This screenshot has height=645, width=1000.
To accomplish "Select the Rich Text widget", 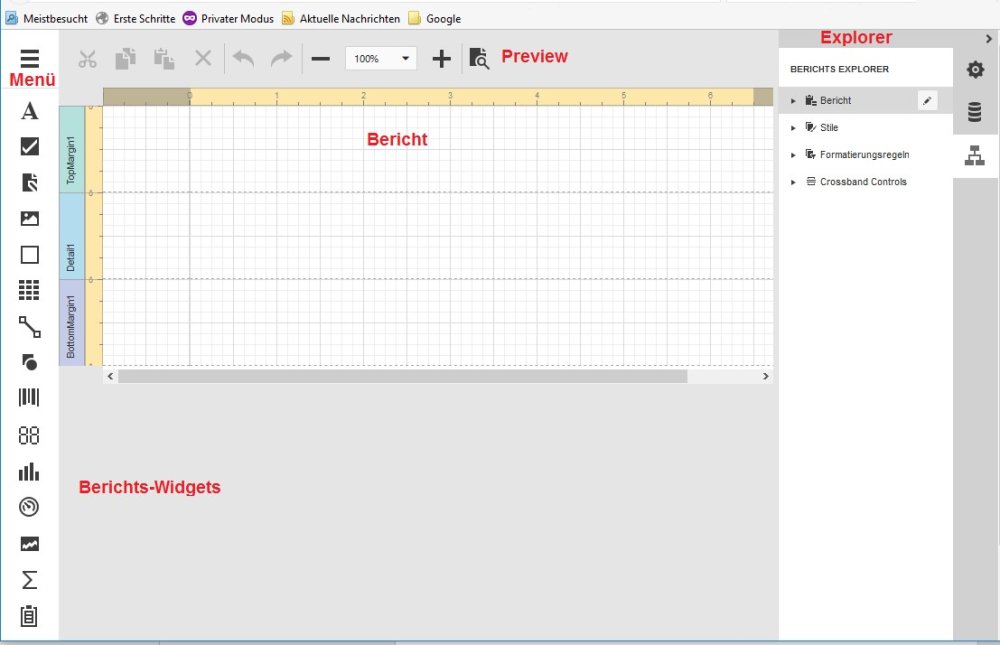I will [29, 182].
